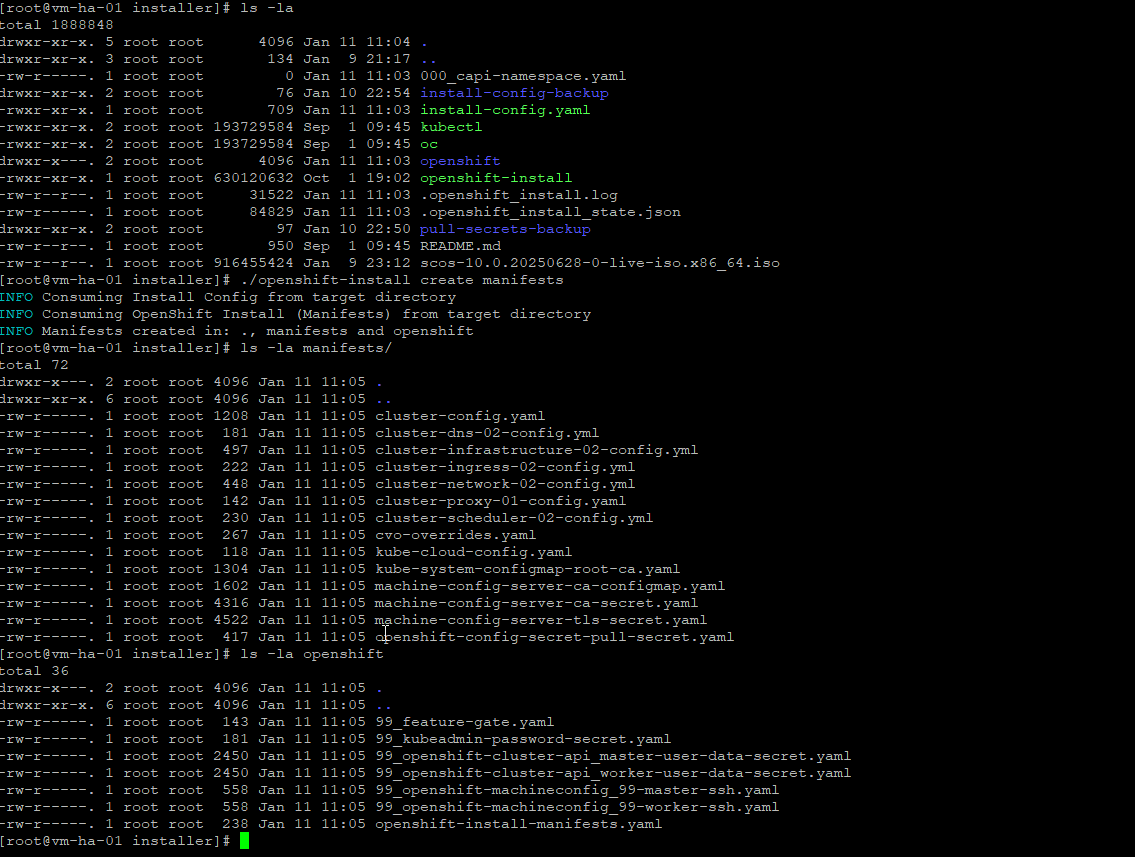The image size is (1135, 857).
Task: Click the cvo-overrides.yaml file name
Action: 455,535
